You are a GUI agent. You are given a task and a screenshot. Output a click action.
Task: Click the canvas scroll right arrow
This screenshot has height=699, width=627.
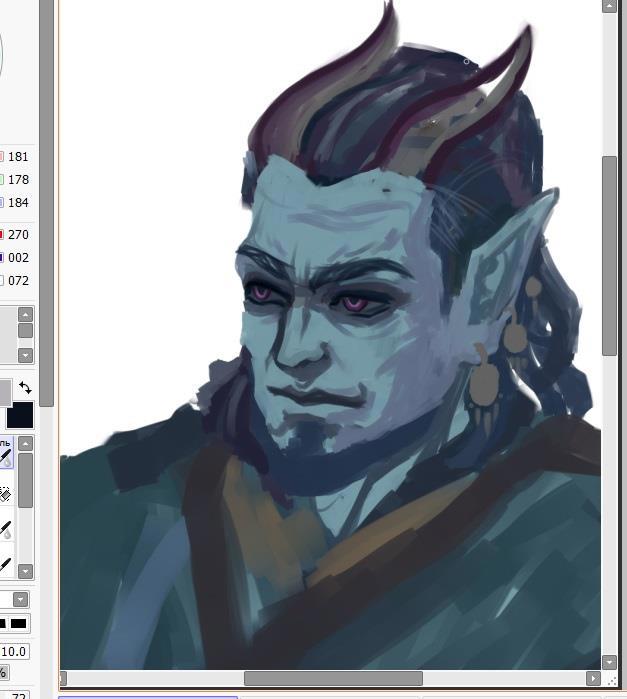point(594,679)
